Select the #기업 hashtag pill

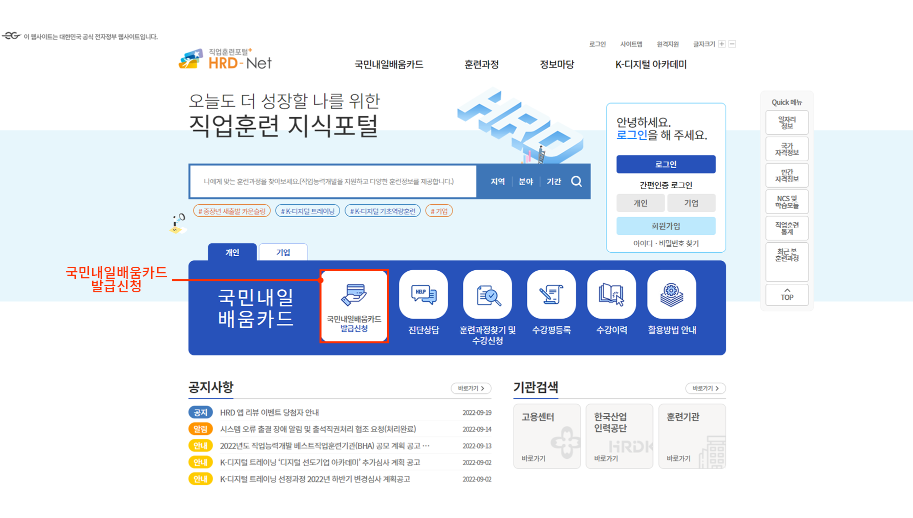pyautogui.click(x=439, y=211)
